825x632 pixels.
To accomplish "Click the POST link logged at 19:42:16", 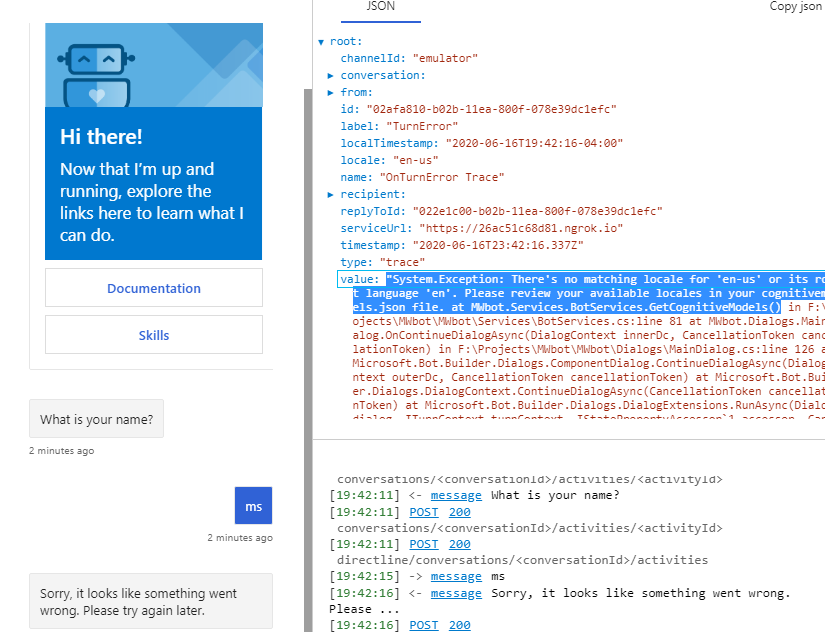I will (423, 624).
